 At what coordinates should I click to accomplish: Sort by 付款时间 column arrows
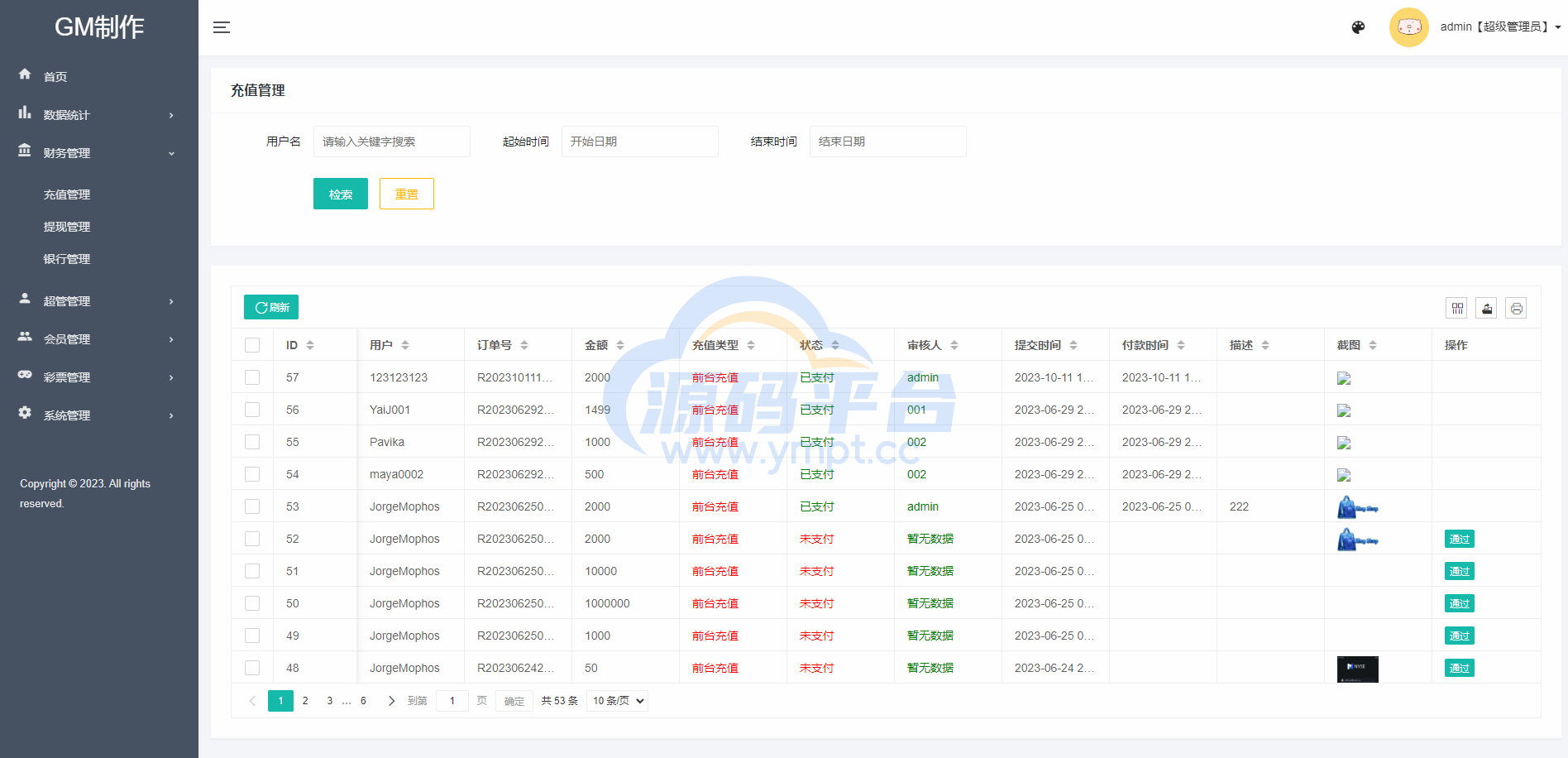(x=1181, y=345)
